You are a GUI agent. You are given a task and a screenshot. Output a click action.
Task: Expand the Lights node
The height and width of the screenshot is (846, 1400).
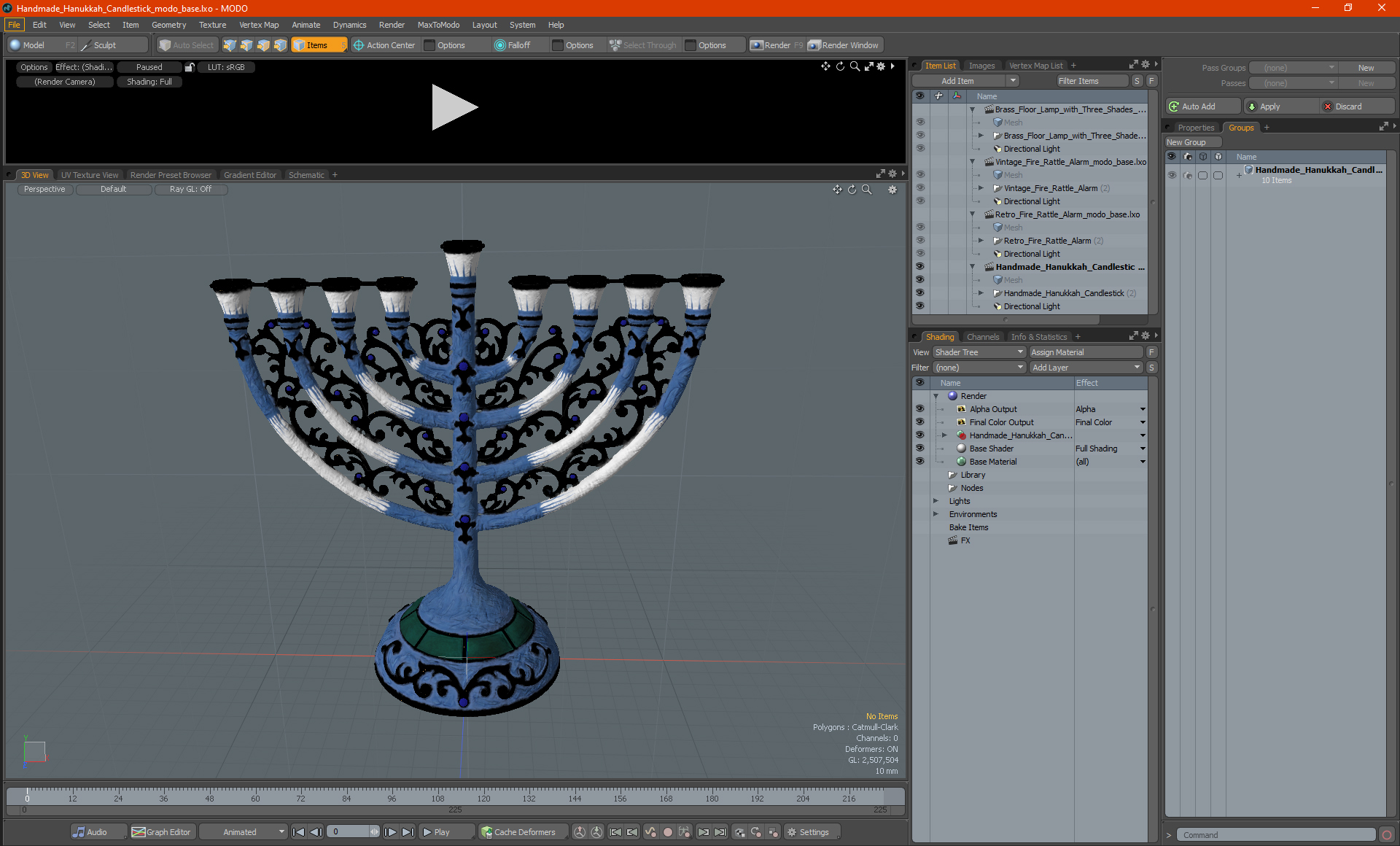click(x=936, y=501)
